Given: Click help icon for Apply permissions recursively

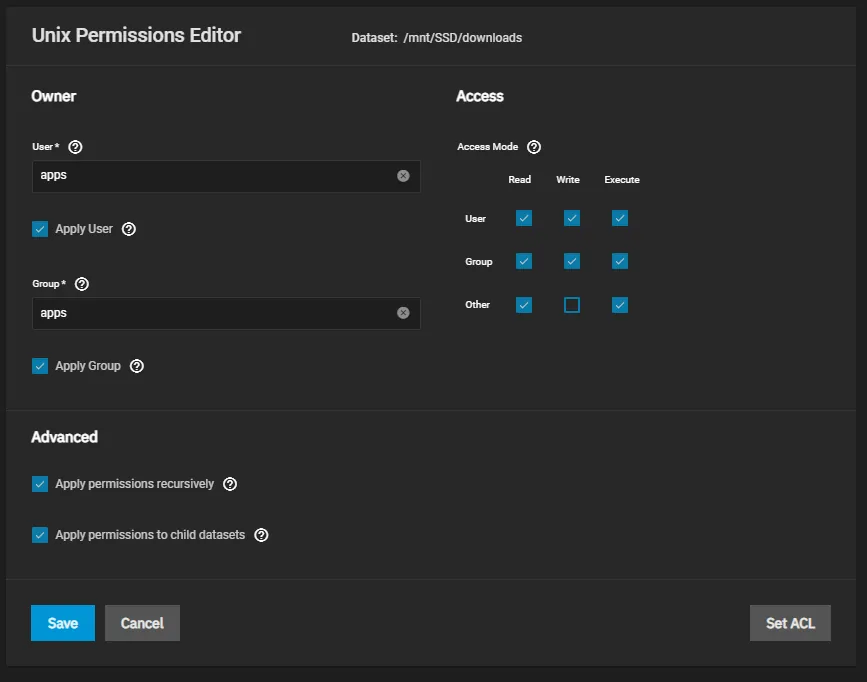Looking at the screenshot, I should [230, 484].
